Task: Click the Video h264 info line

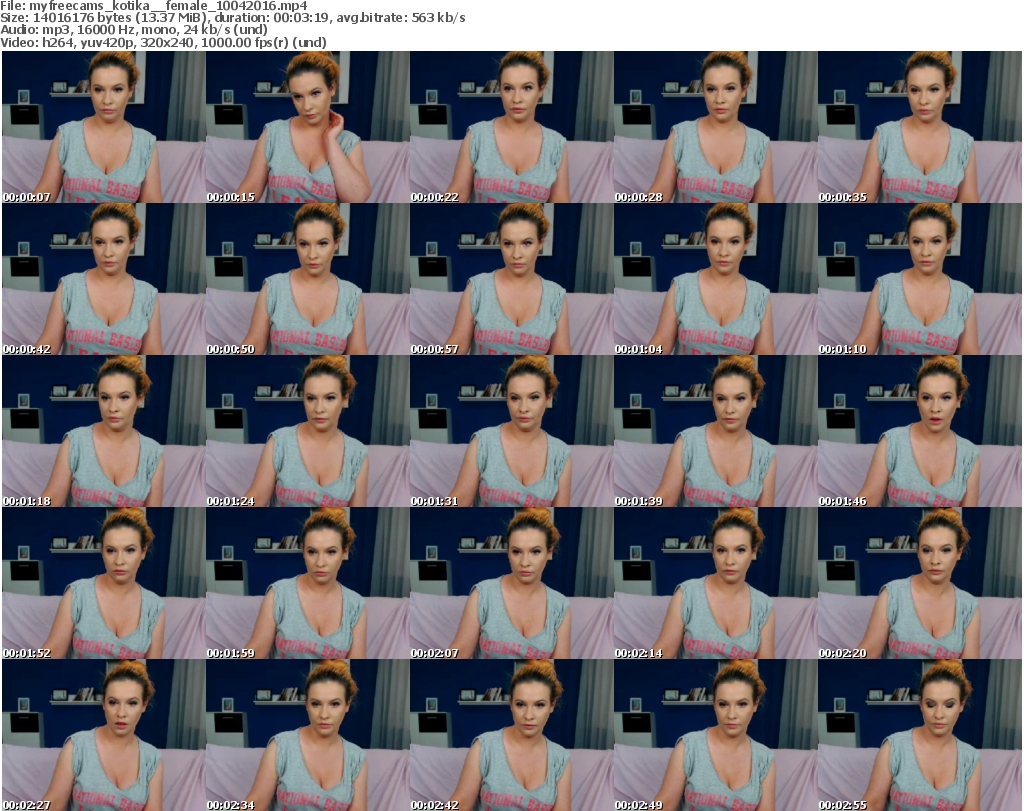Action: tap(163, 42)
